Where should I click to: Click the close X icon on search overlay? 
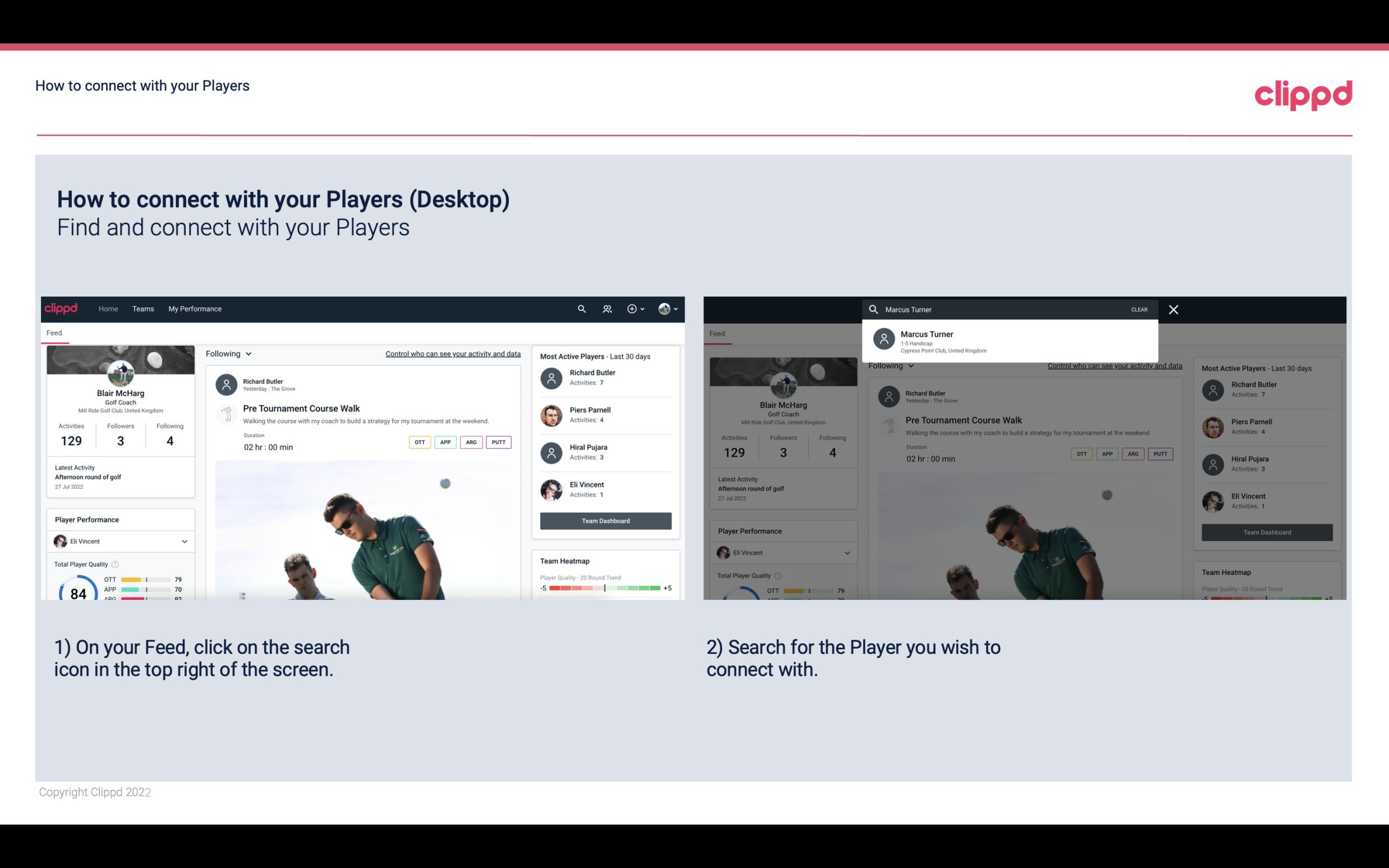[x=1174, y=309]
